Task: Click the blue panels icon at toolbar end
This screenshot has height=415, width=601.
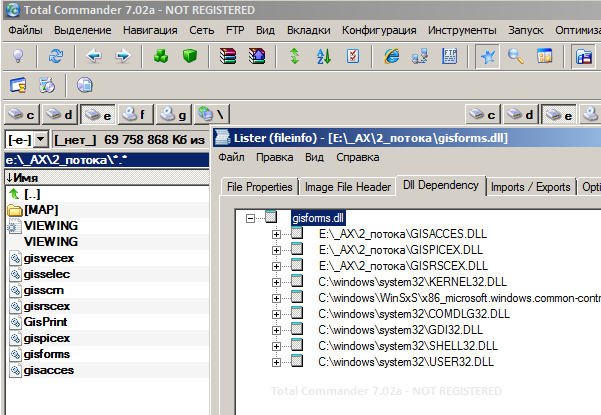Action: click(583, 57)
